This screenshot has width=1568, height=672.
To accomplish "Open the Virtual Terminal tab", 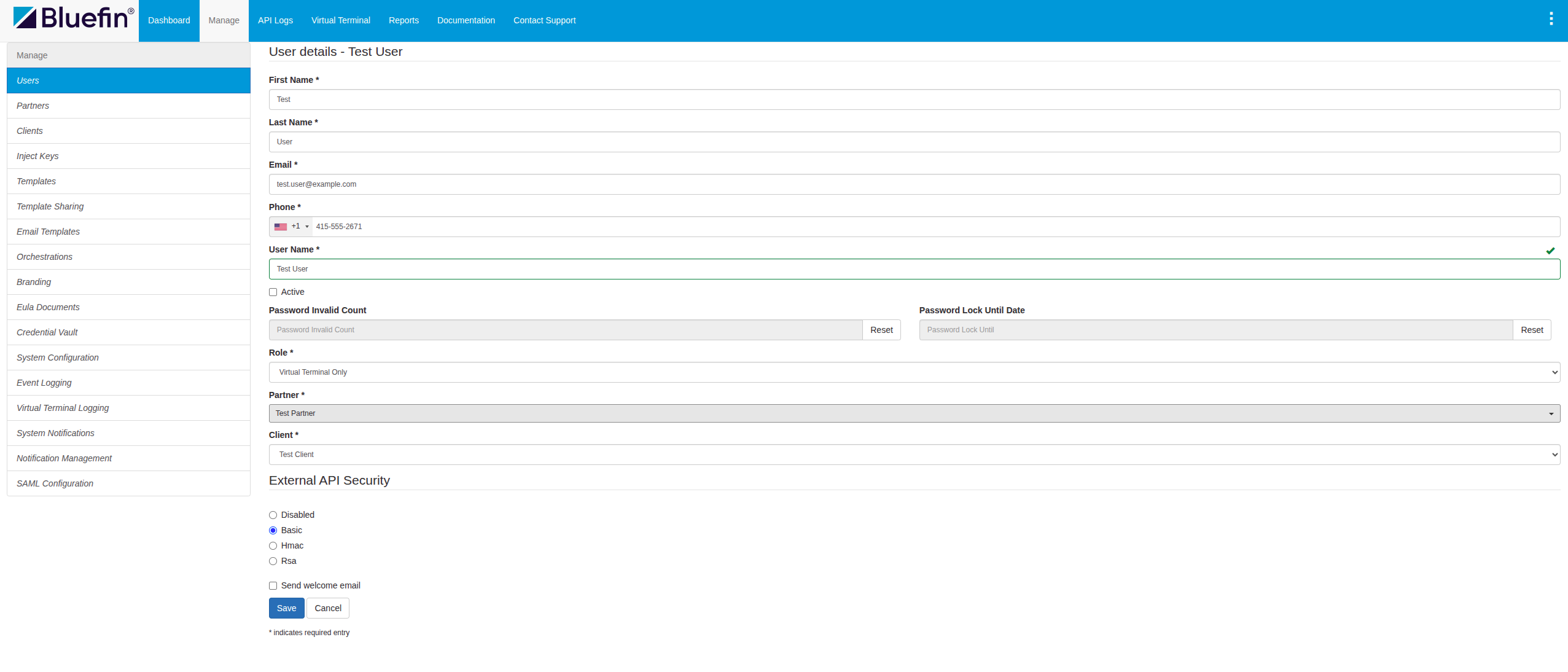I will click(x=340, y=20).
